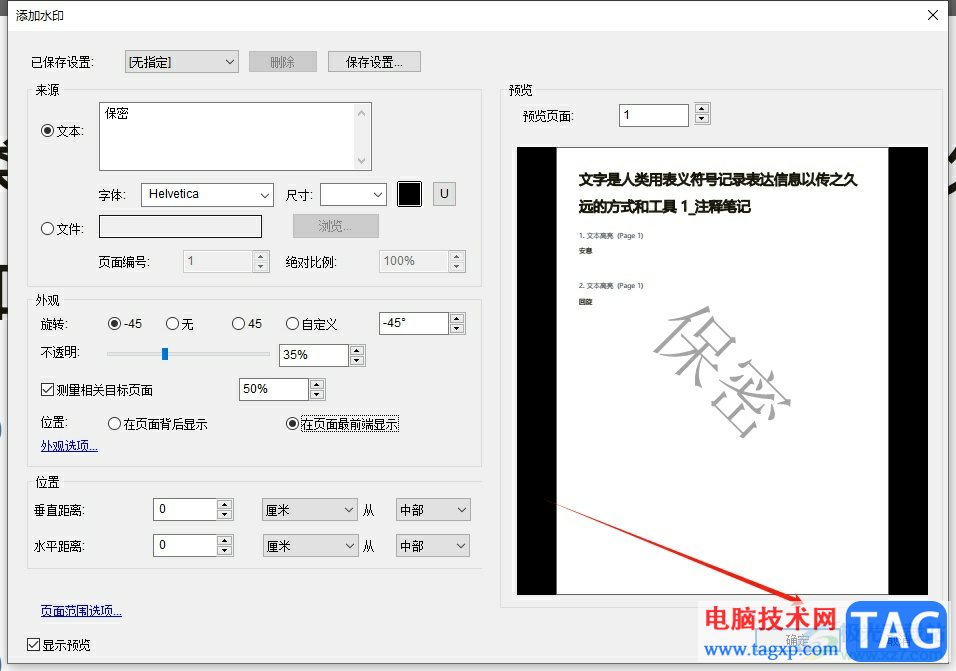Image resolution: width=956 pixels, height=671 pixels.
Task: Select the 文件 source radio button
Action: 47,229
